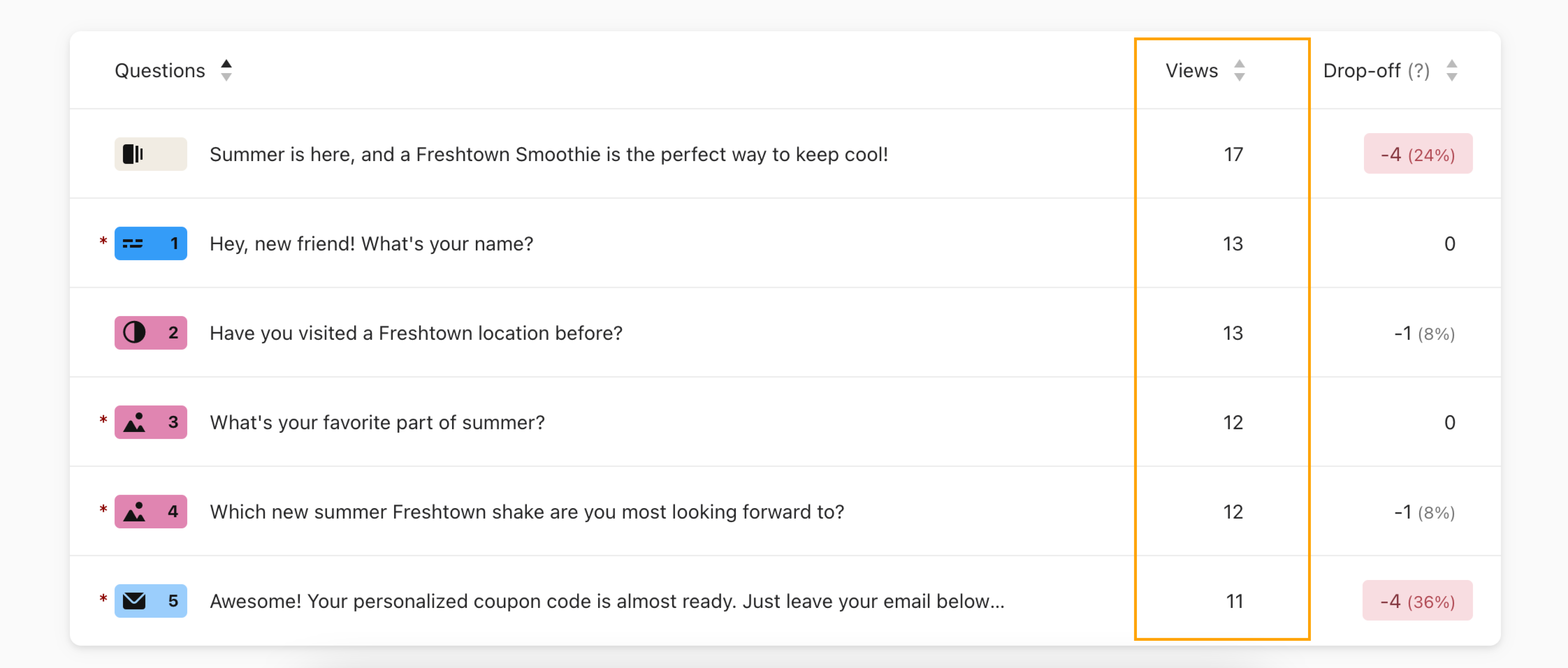Sort by Drop-off using the arrow toggle

pos(1452,70)
